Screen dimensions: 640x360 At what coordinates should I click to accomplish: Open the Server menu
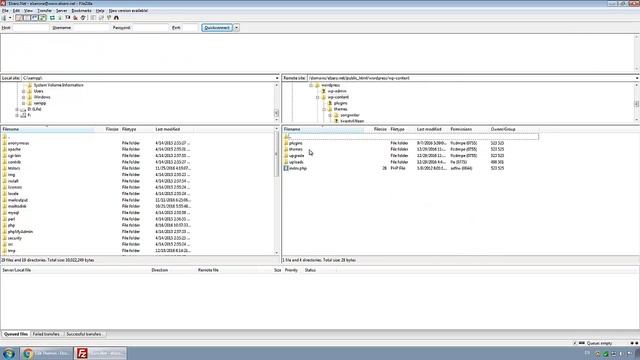[x=62, y=11]
